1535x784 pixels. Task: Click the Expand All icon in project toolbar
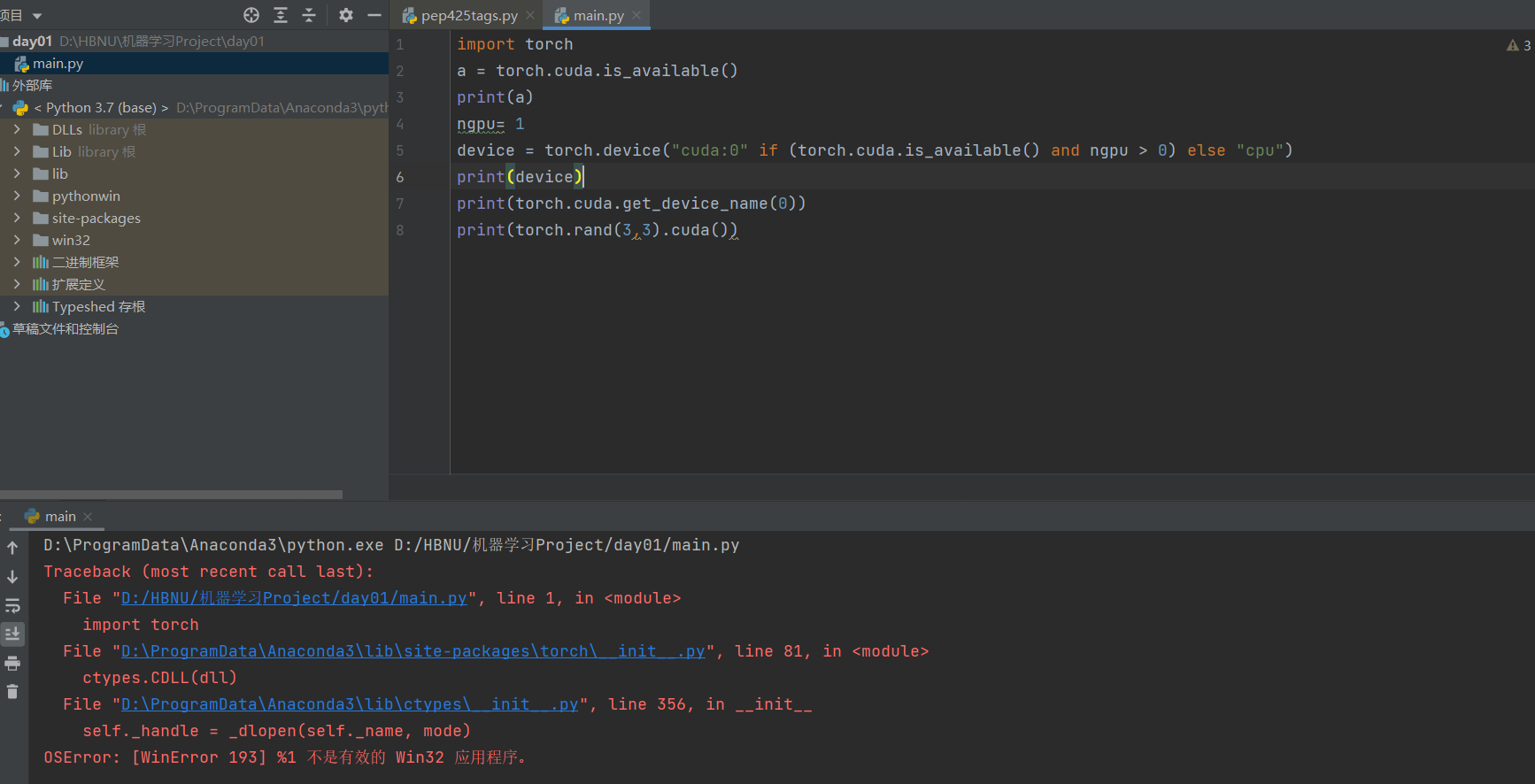click(x=281, y=15)
